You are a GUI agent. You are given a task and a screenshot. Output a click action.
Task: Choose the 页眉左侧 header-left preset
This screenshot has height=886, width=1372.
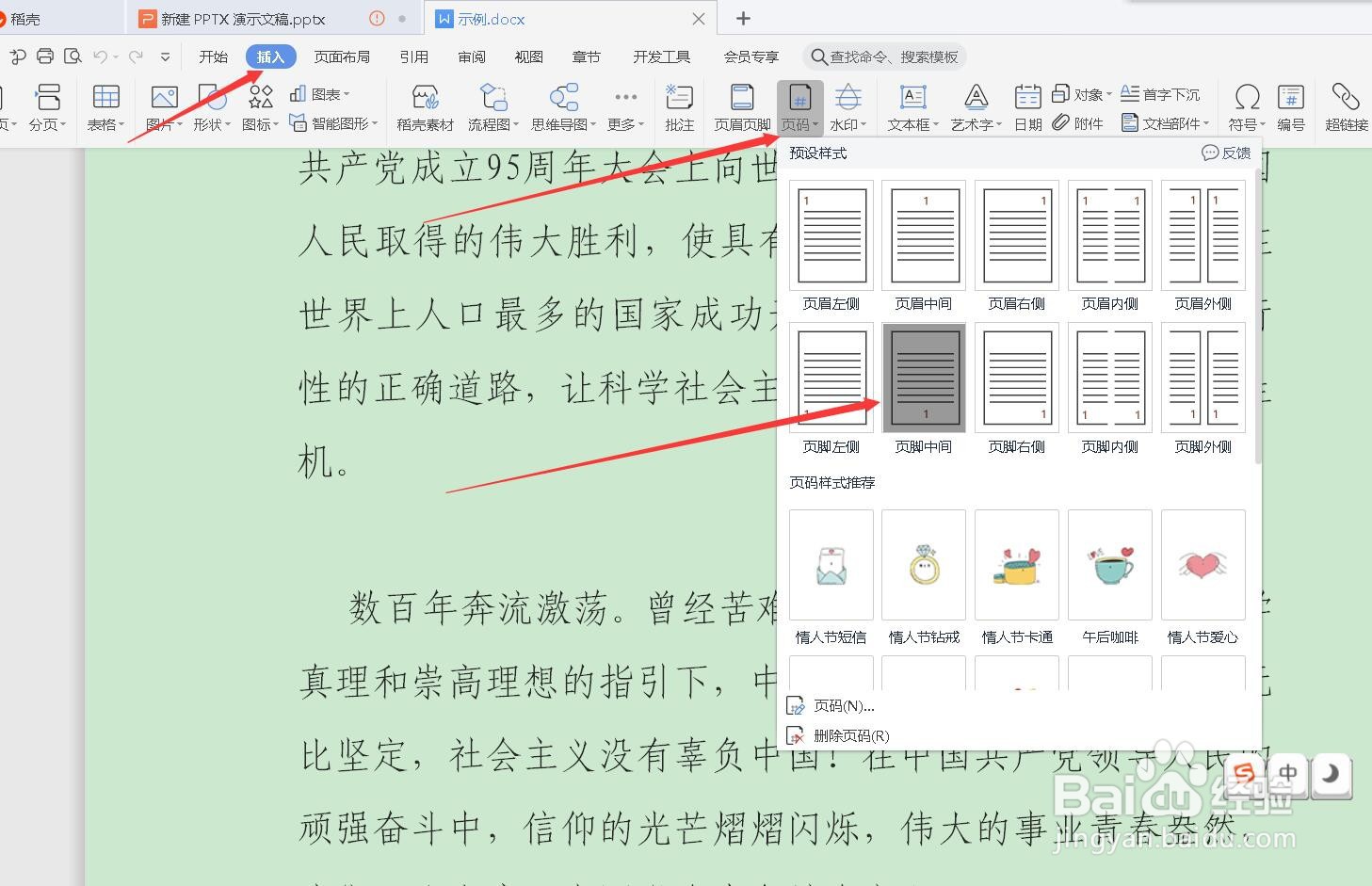coord(830,235)
